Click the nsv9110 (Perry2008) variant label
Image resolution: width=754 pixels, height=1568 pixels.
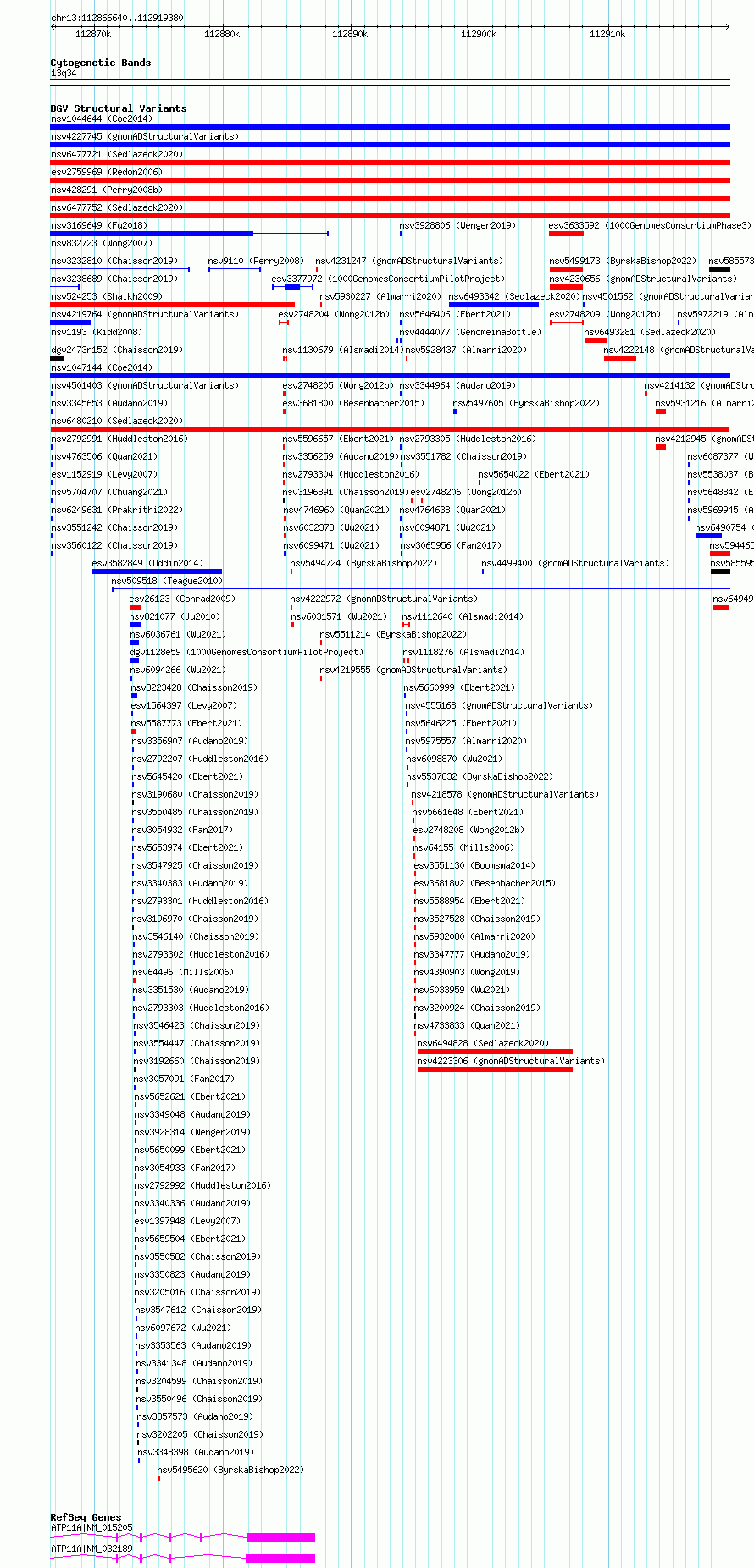256,261
